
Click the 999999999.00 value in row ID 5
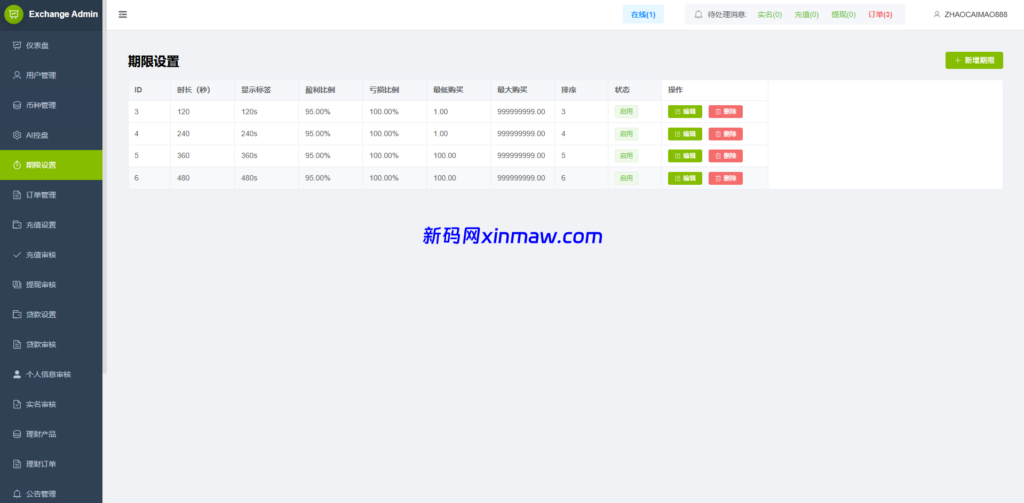click(x=521, y=156)
